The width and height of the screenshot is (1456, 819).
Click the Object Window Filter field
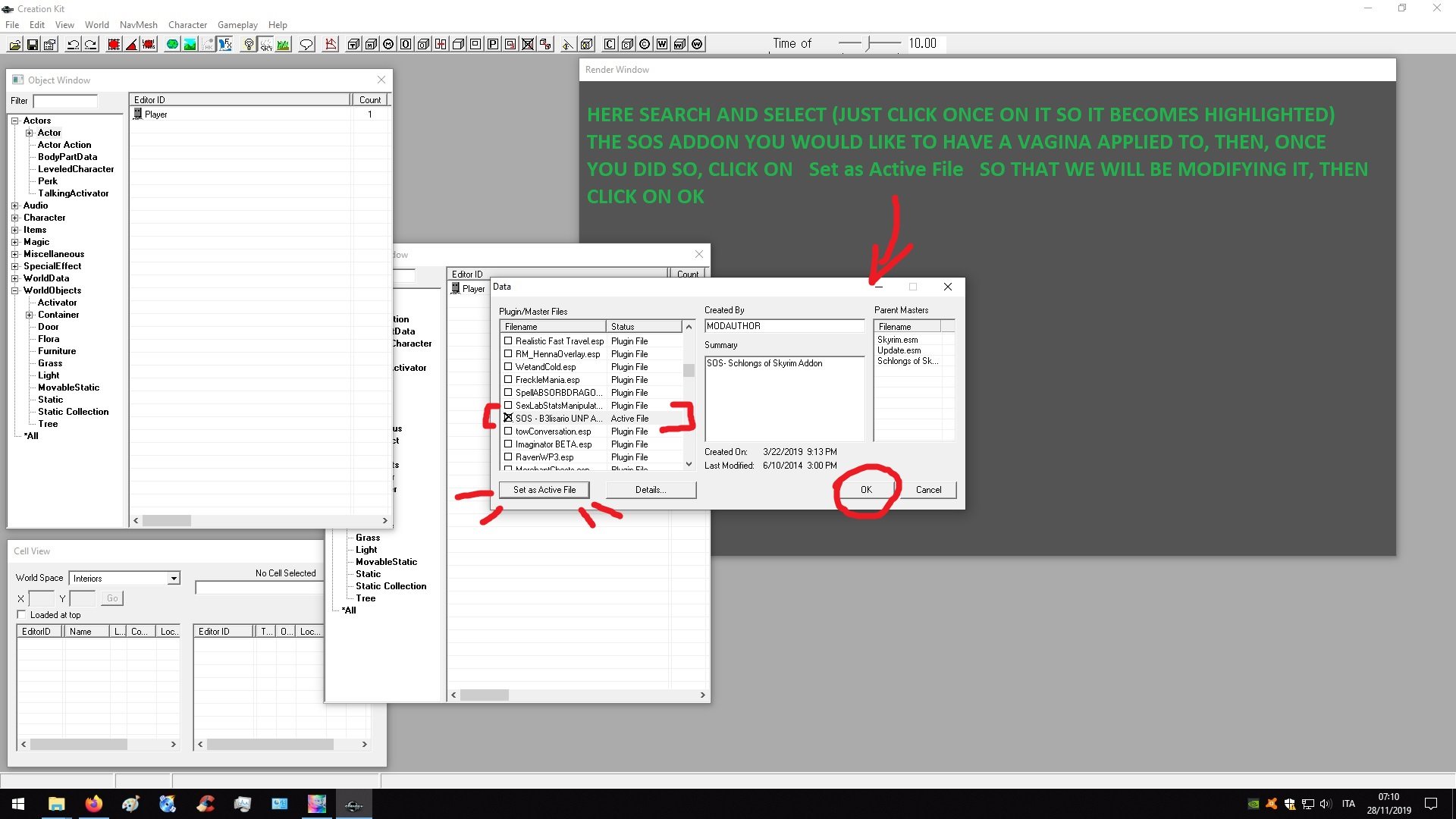click(x=65, y=101)
